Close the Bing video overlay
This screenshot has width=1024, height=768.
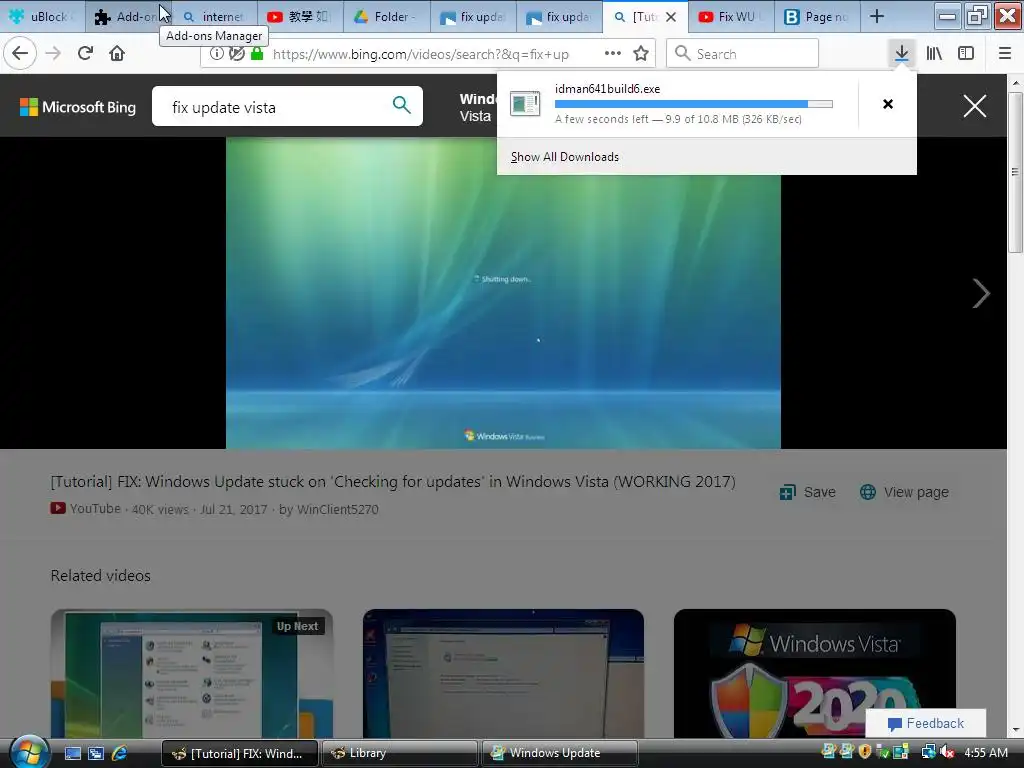974,106
